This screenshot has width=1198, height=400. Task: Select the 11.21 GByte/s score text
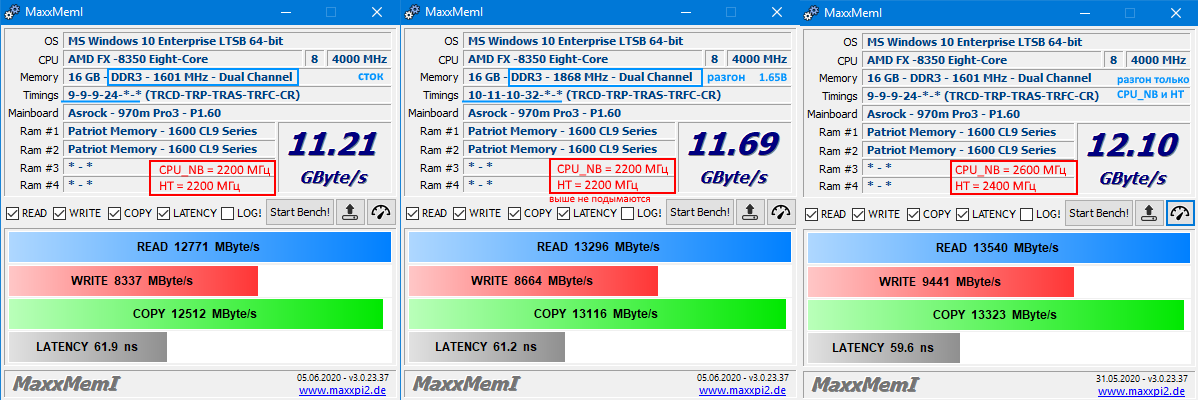click(334, 160)
